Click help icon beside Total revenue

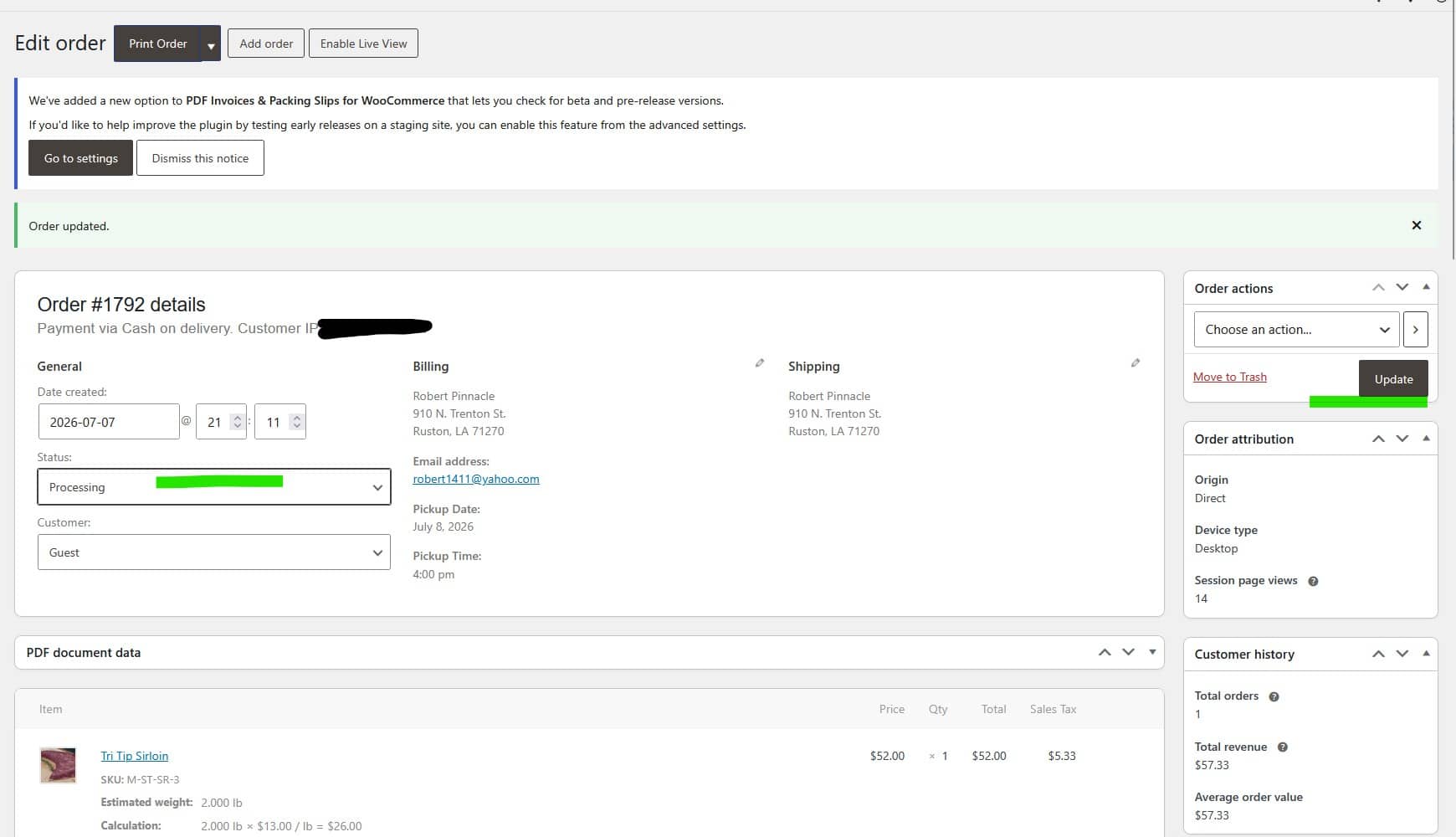[1282, 747]
